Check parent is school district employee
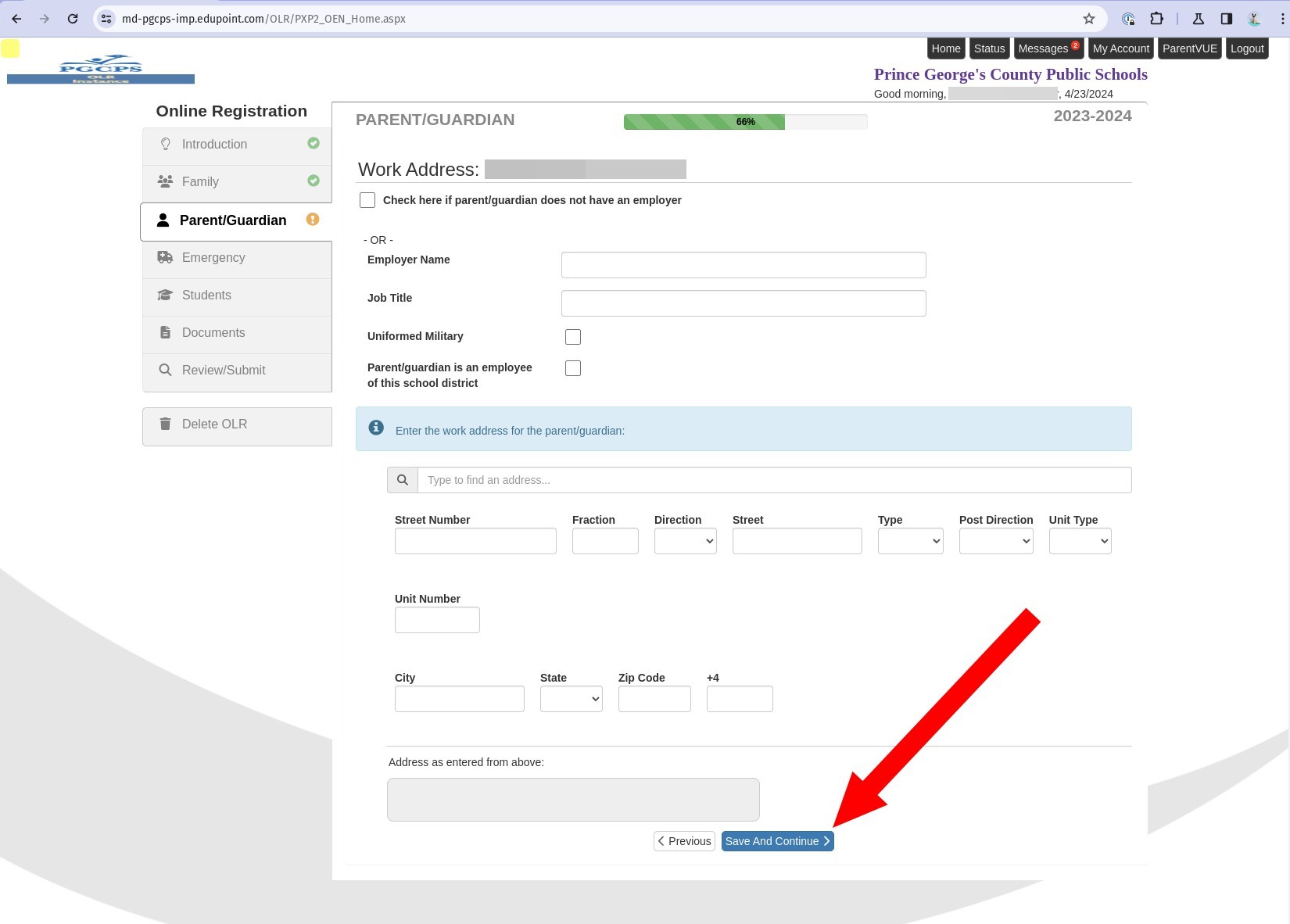Viewport: 1290px width, 924px height. (x=573, y=367)
